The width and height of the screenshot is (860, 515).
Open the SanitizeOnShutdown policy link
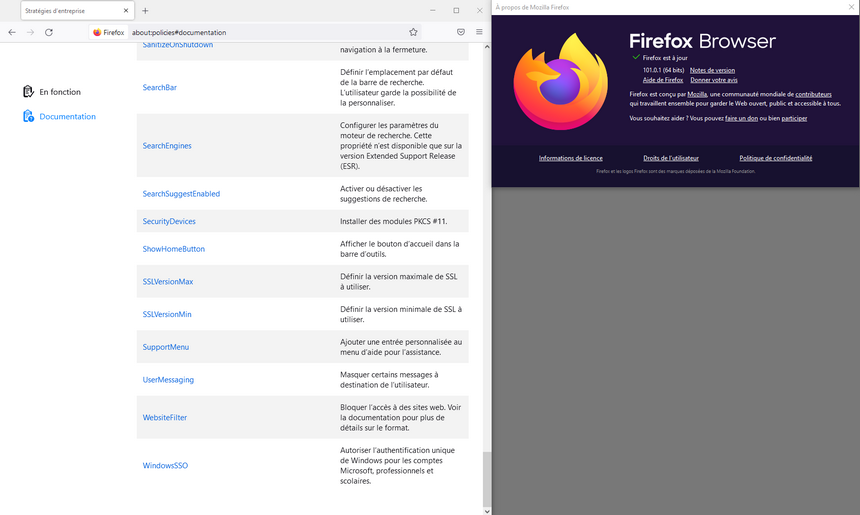[178, 45]
